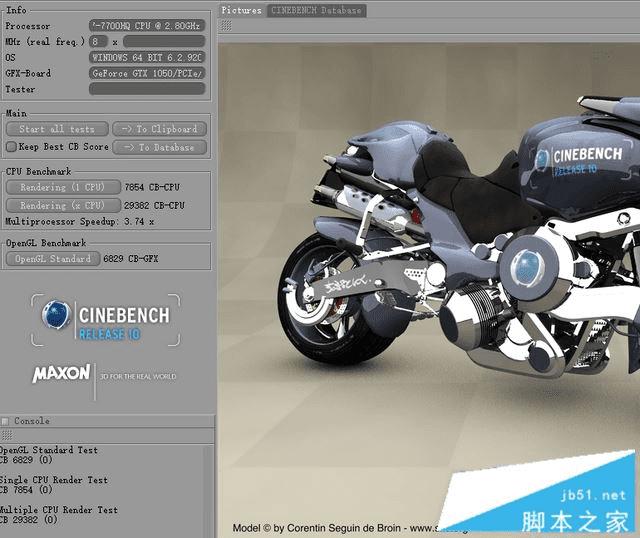Click the CINEBENCH Release 10 logo
640x538 pixels.
pos(105,320)
